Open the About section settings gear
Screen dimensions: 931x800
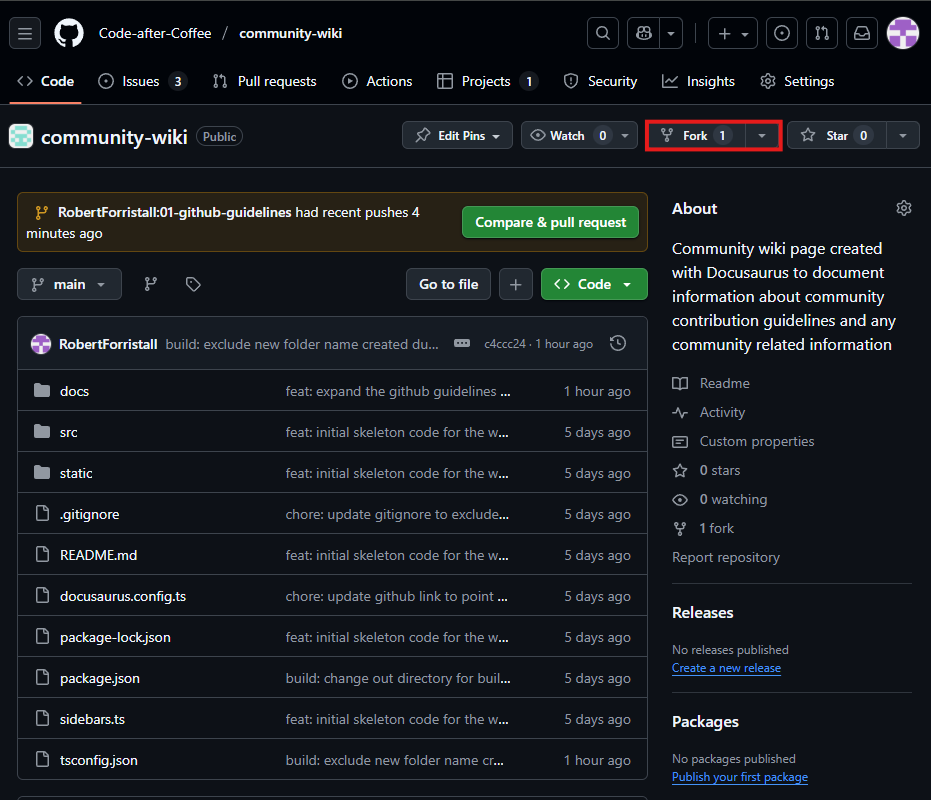point(903,208)
